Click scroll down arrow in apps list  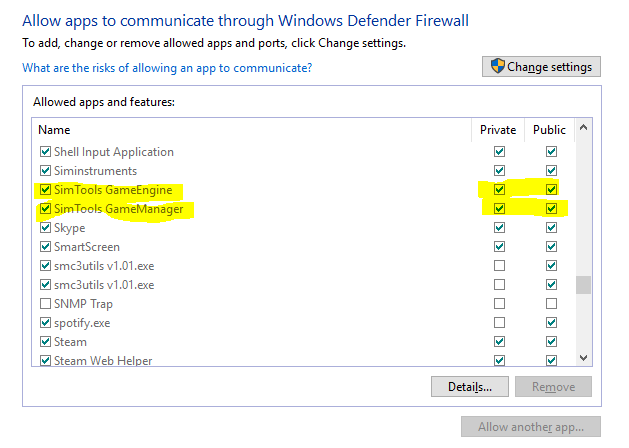pos(583,357)
